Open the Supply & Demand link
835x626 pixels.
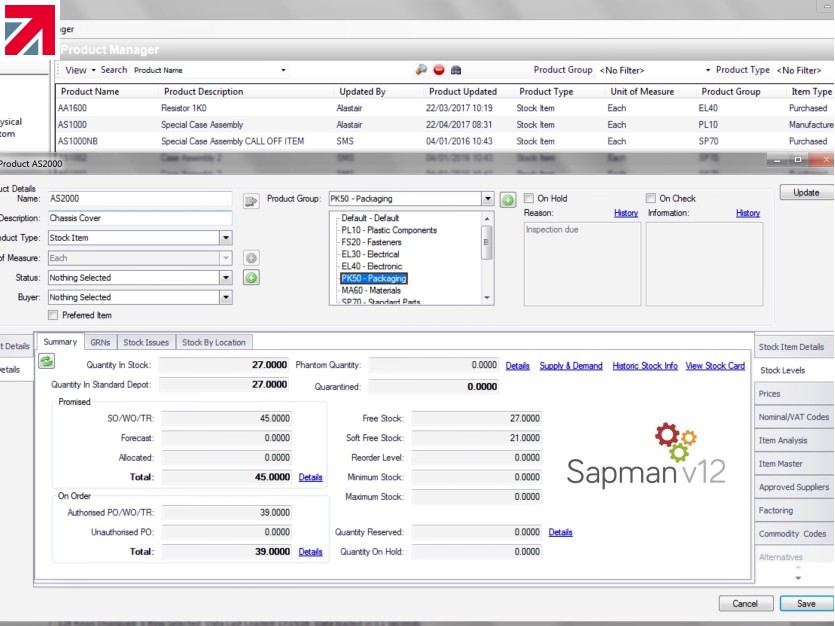[x=571, y=366]
